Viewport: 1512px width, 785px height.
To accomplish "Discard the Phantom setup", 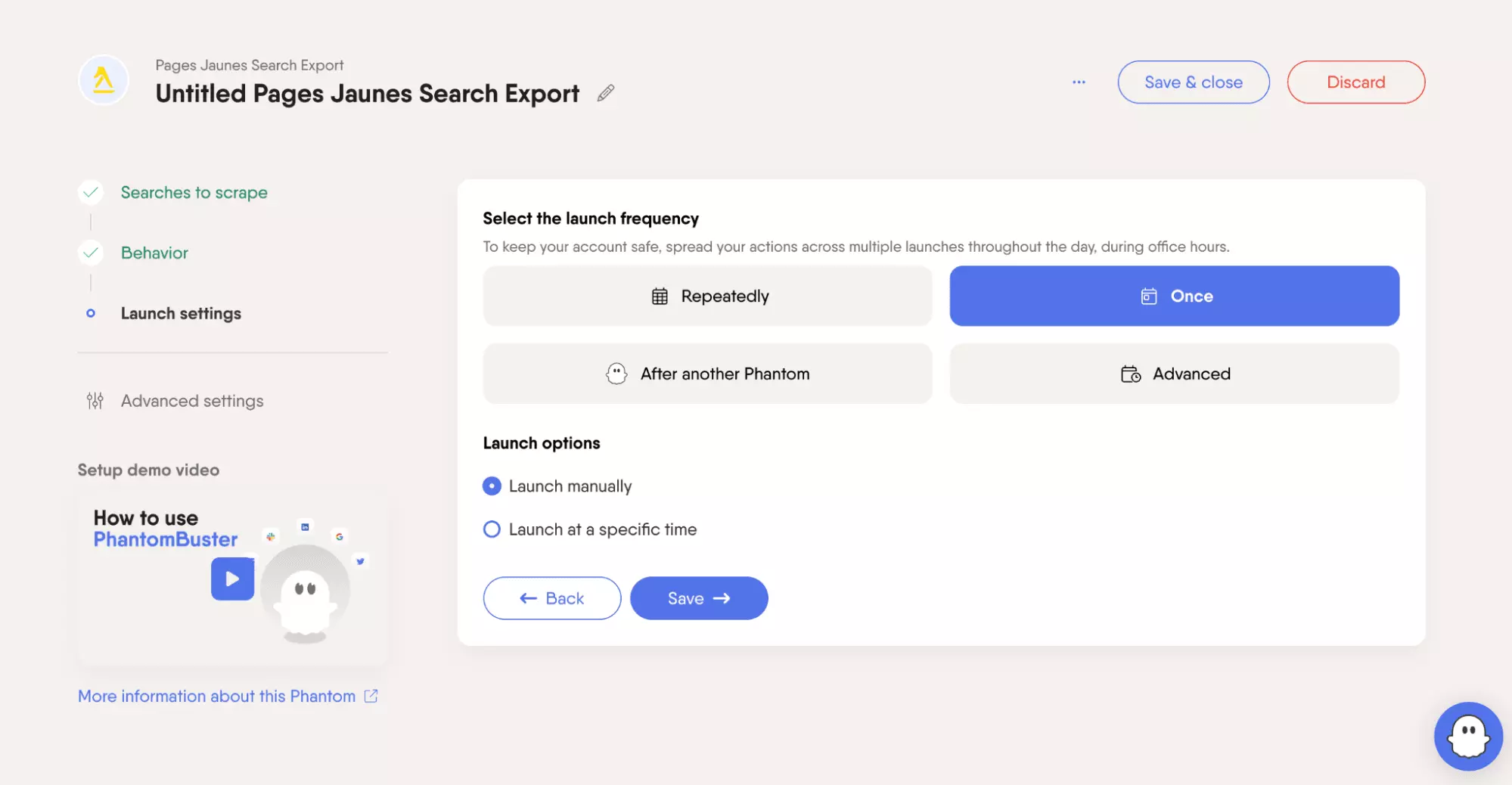I will point(1355,82).
